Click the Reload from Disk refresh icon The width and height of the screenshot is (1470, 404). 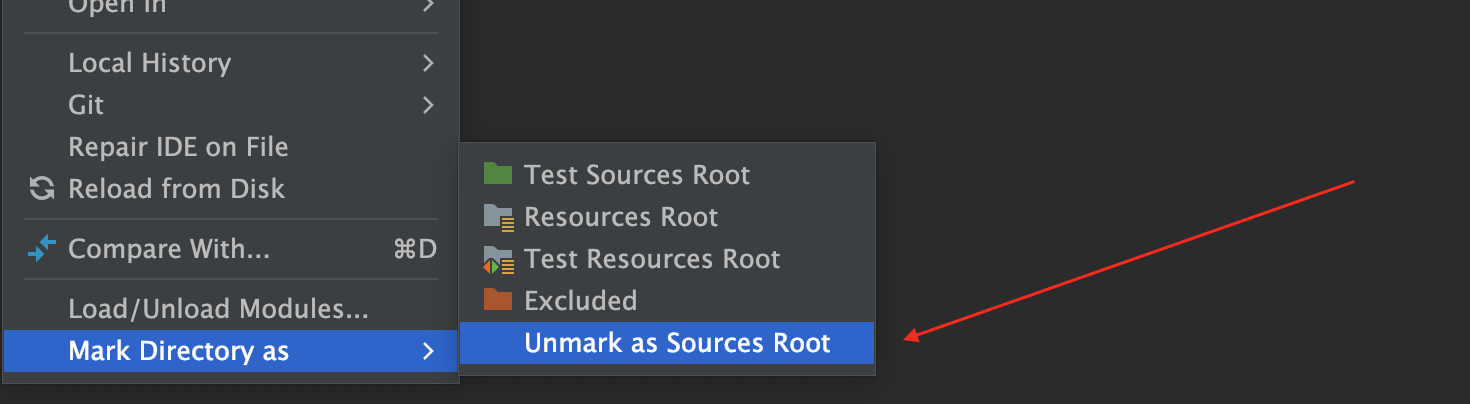point(41,189)
